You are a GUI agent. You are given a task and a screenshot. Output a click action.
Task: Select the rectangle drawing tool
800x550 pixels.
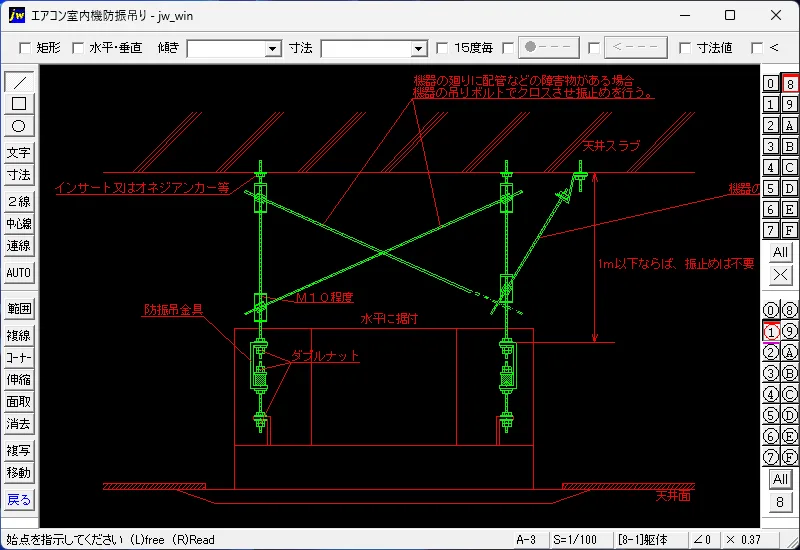[19, 104]
